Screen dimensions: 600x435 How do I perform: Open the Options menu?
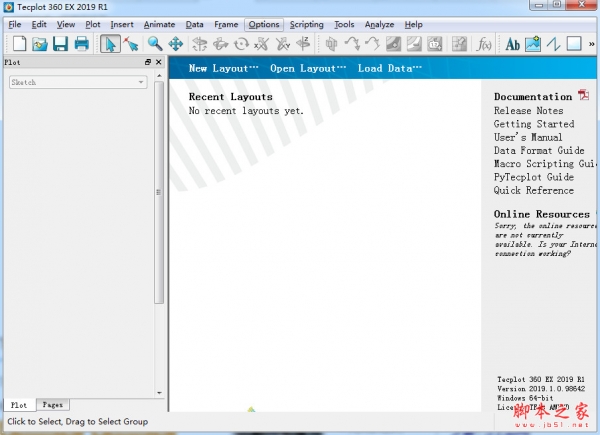point(264,24)
